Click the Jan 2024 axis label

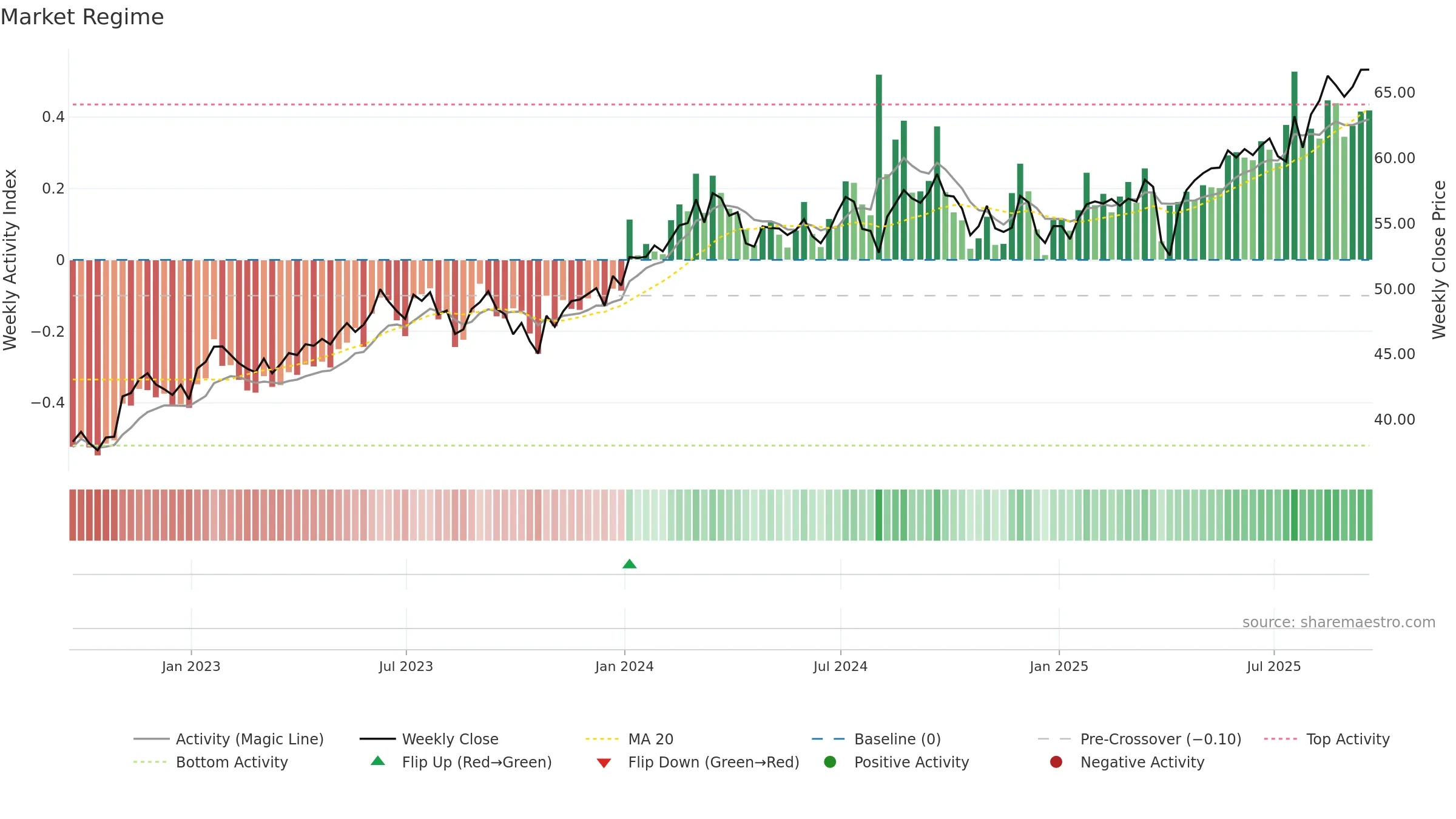point(624,666)
